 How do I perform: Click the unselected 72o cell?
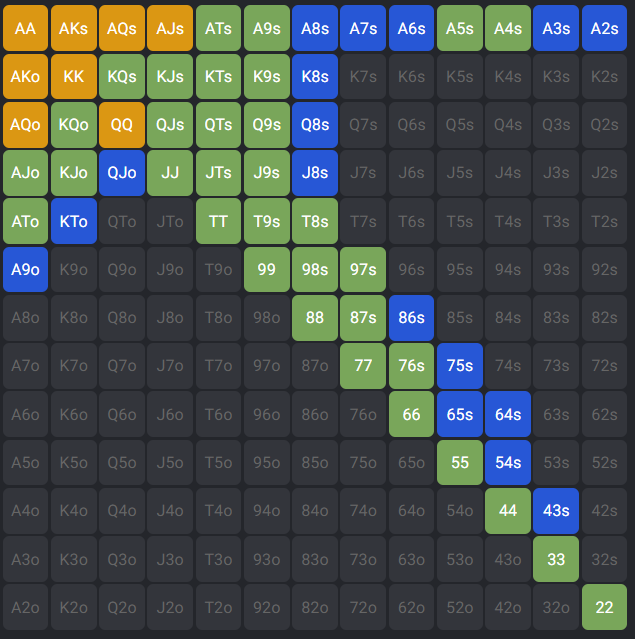coord(363,607)
